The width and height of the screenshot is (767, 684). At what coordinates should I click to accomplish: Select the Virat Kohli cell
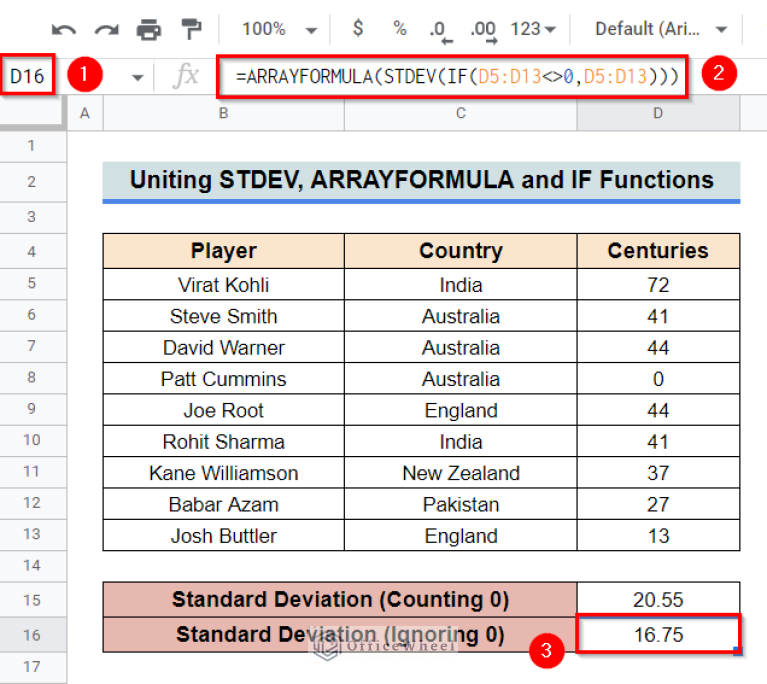(x=223, y=285)
